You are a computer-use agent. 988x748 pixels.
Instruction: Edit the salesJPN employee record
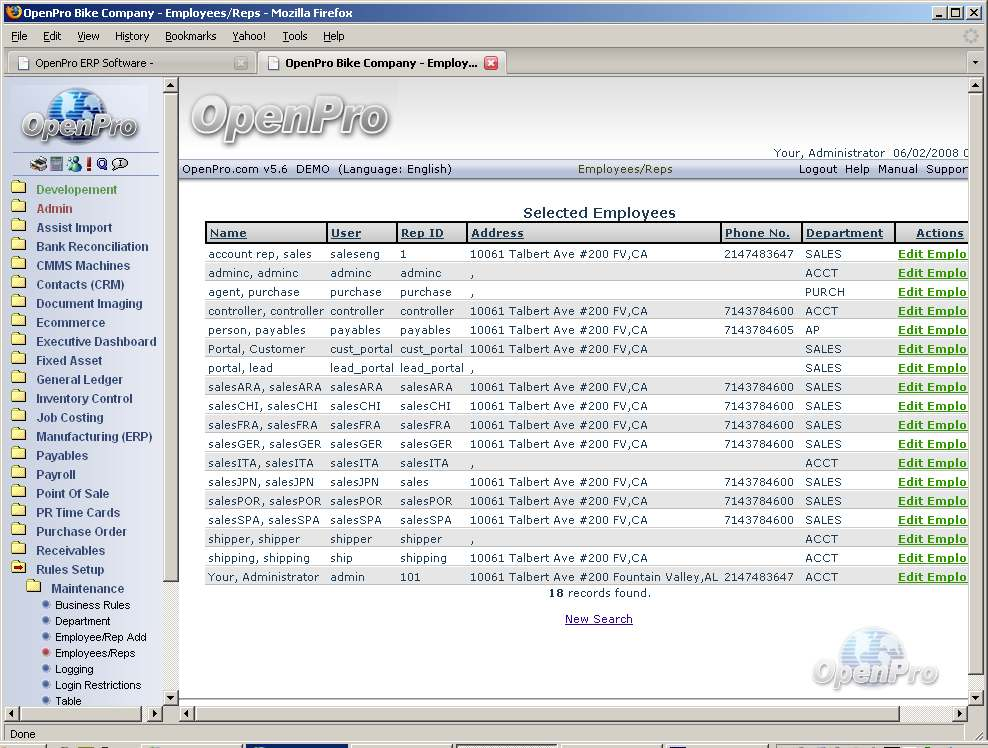[x=932, y=482]
